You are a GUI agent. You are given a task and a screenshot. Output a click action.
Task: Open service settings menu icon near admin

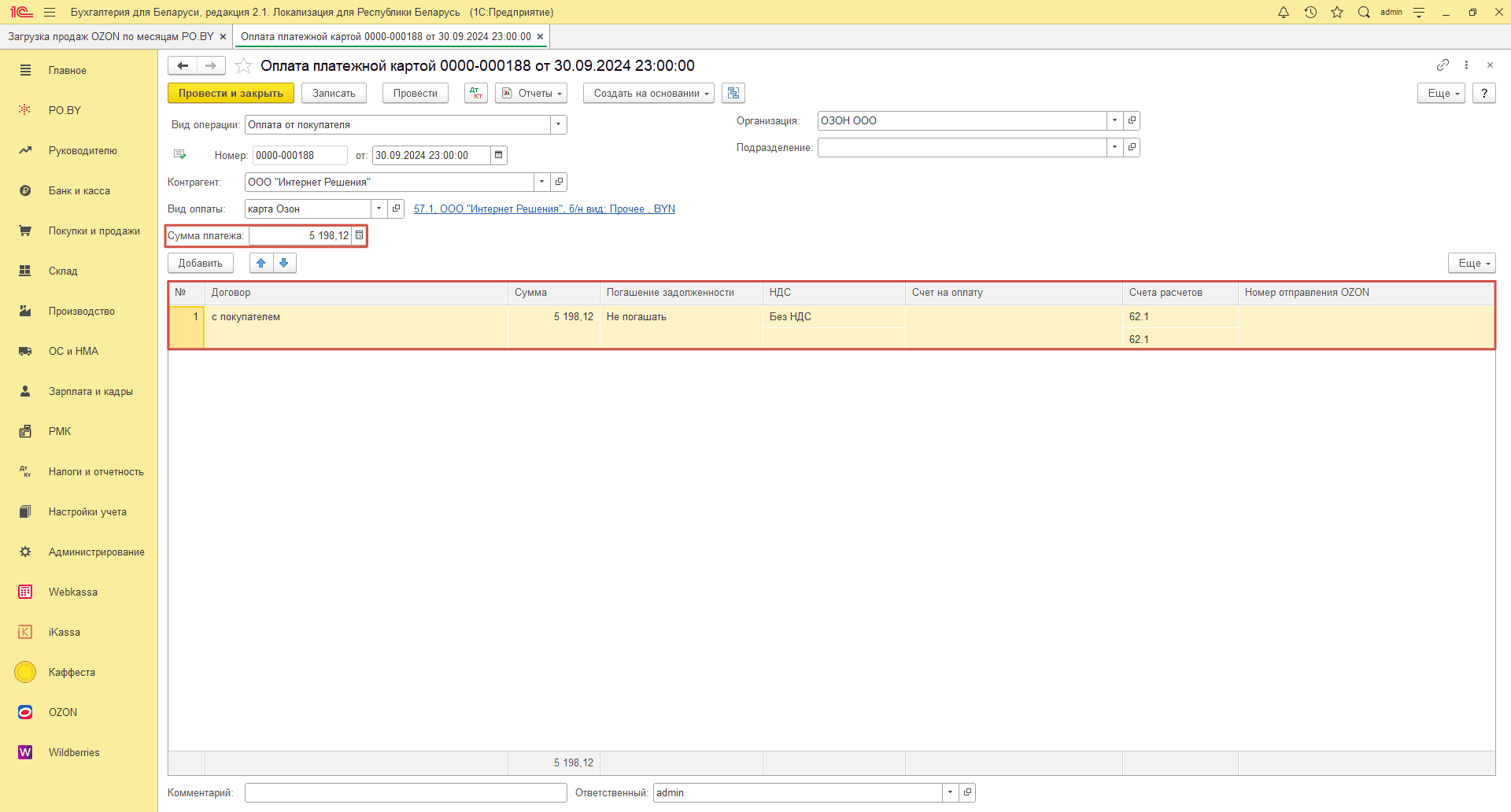click(1419, 12)
